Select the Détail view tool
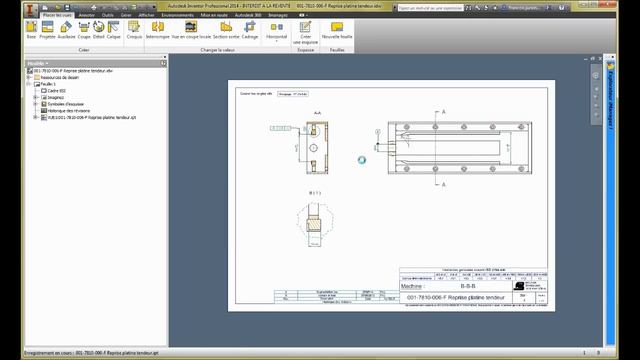This screenshot has width=640, height=360. pos(99,30)
